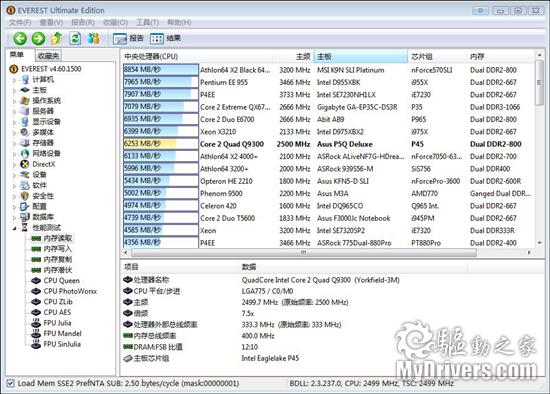
Task: Toggle the status bar checkbox
Action: [x=11, y=383]
